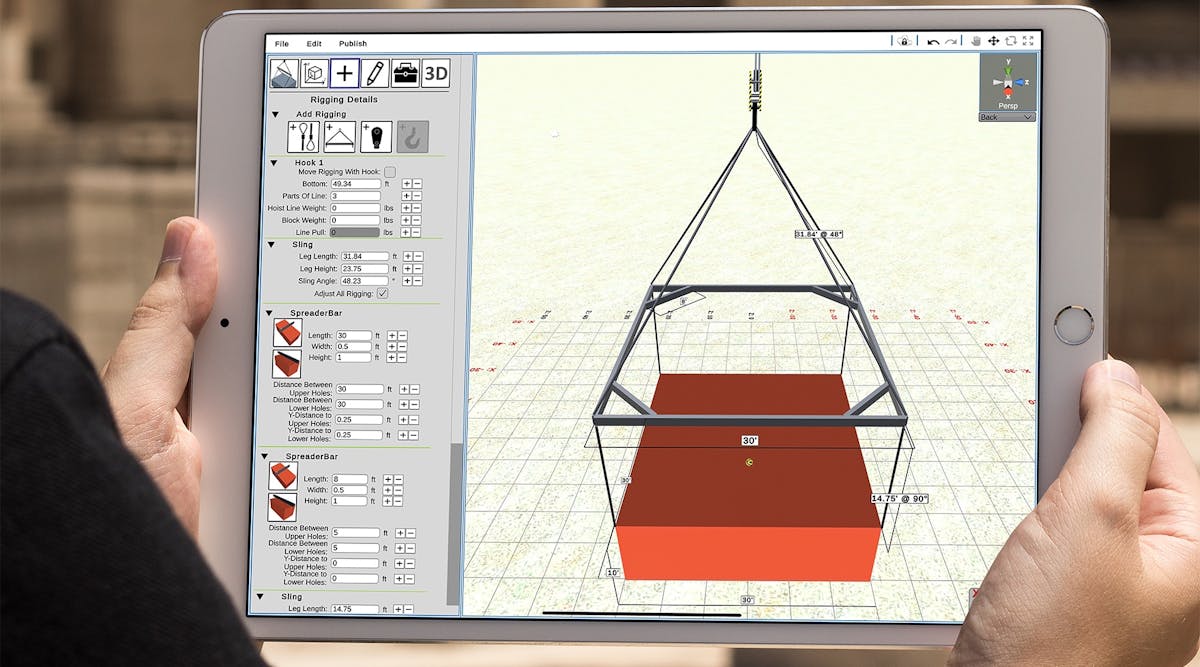The height and width of the screenshot is (667, 1200).
Task: Add a sling with the Add Sling icon
Action: coord(303,136)
